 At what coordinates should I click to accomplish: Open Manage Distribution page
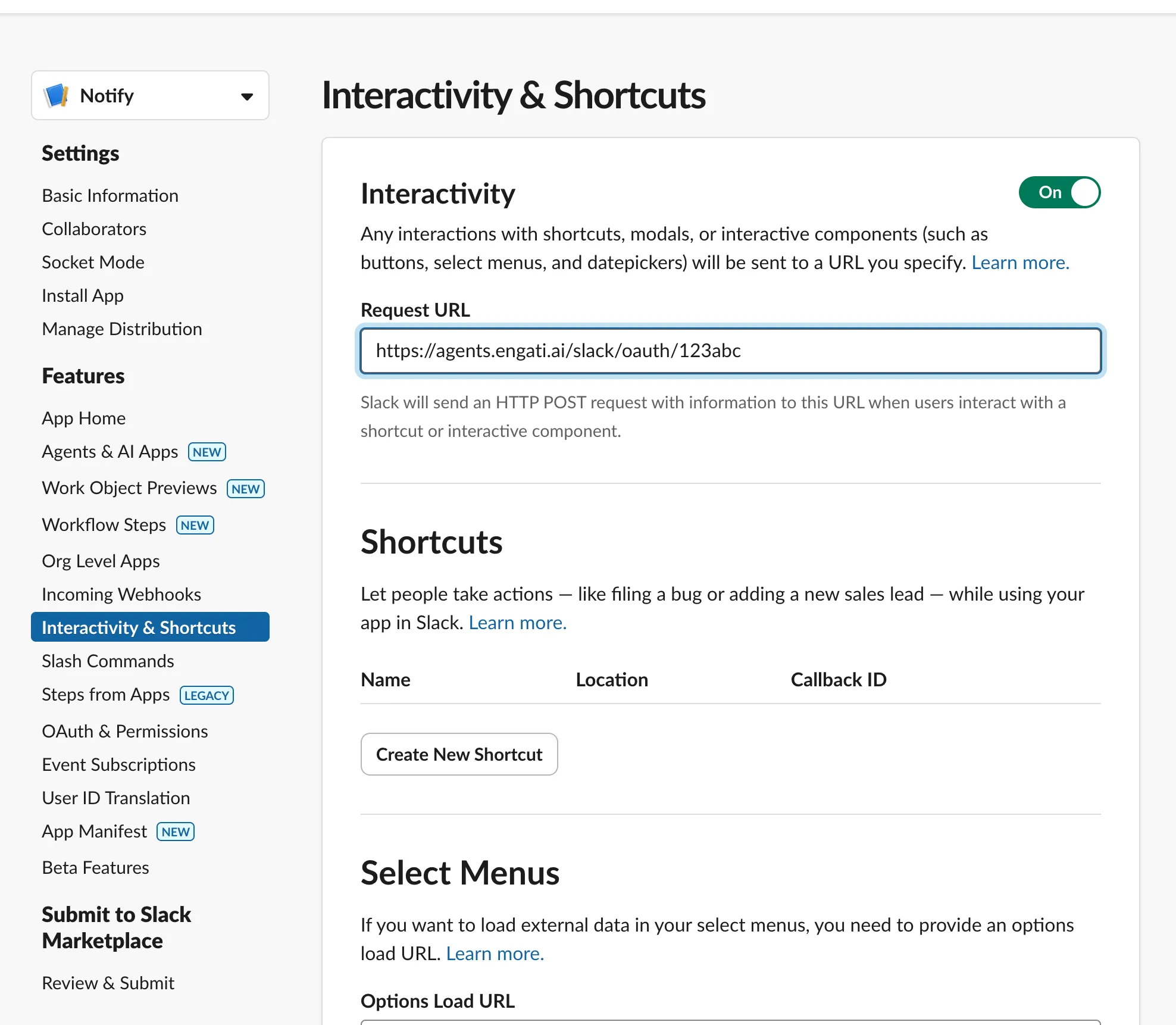point(122,329)
